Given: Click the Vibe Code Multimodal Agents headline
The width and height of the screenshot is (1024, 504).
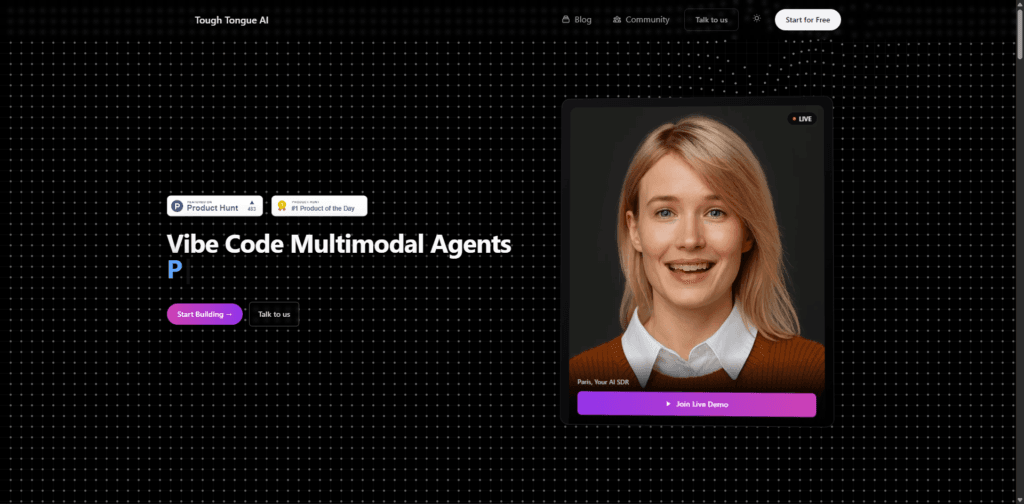Looking at the screenshot, I should [x=339, y=243].
